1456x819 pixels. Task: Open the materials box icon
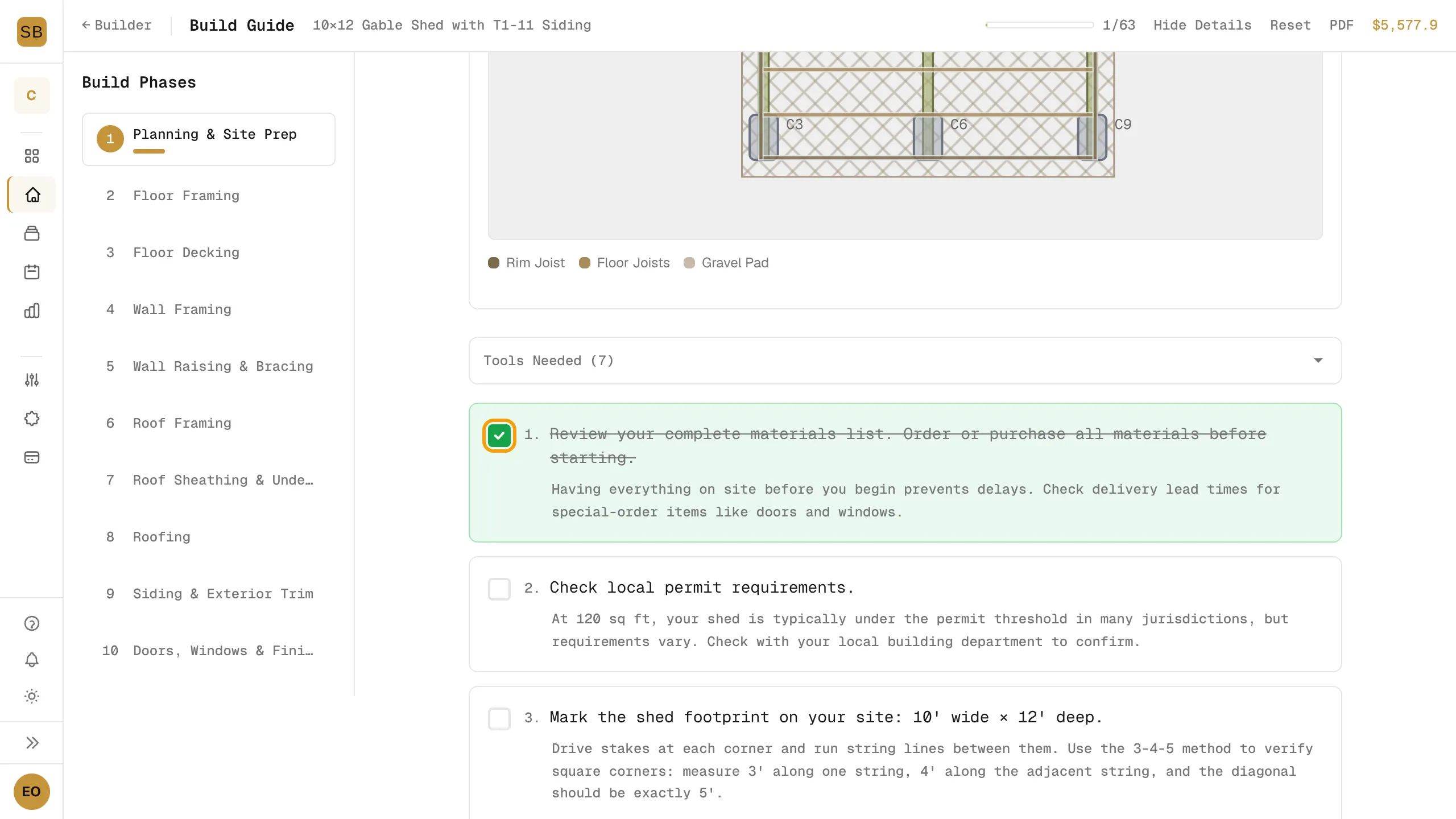32,233
